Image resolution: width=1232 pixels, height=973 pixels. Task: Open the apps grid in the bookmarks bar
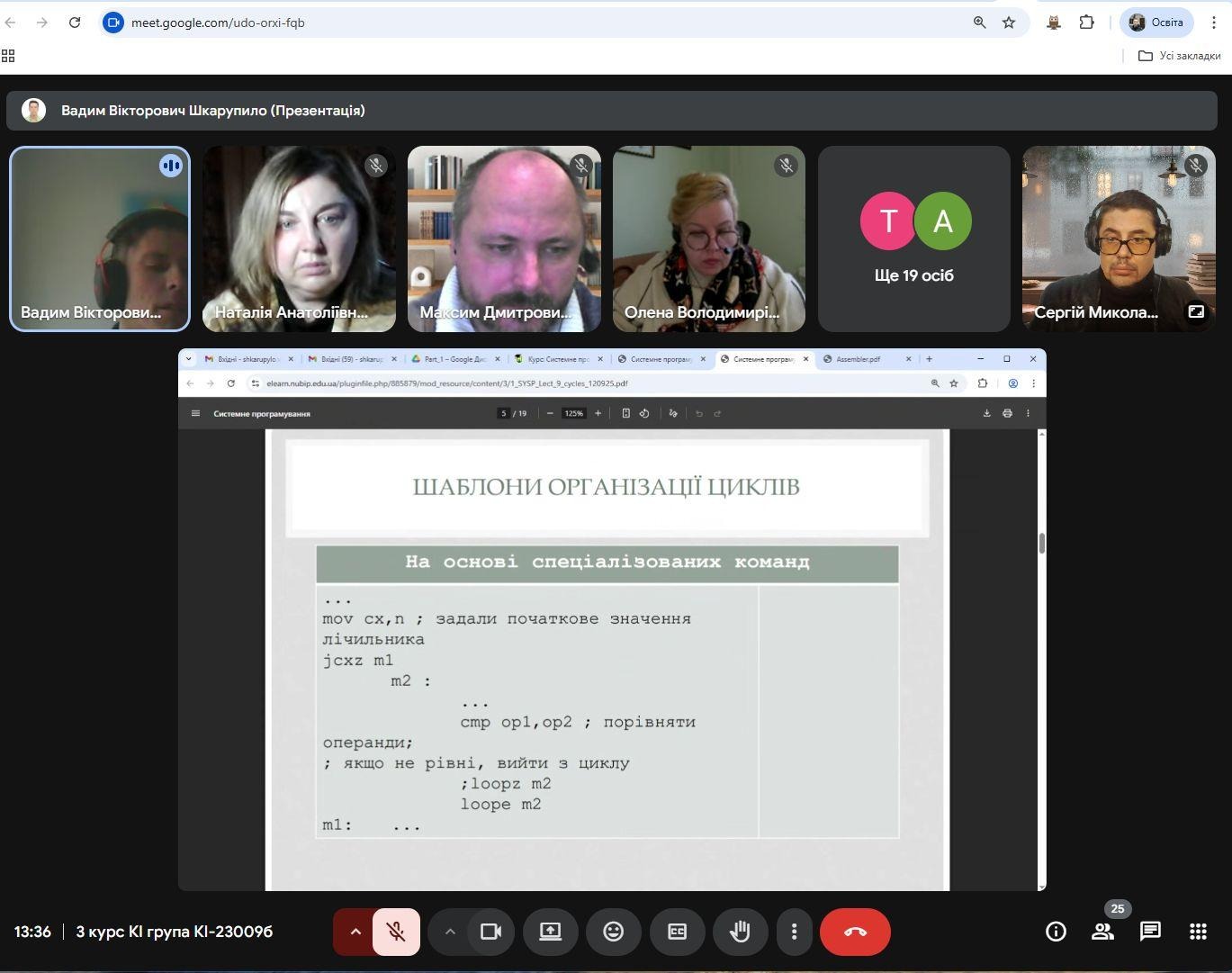9,56
